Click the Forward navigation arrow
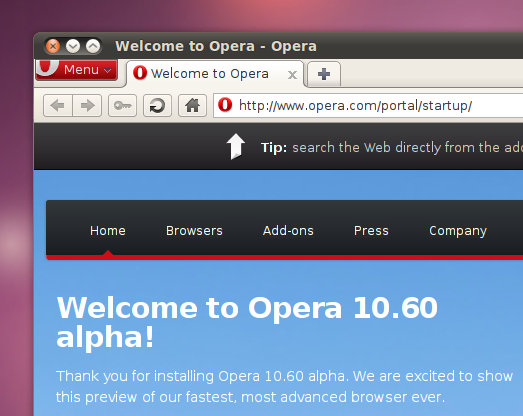Screen dimensions: 523x416 [87, 105]
